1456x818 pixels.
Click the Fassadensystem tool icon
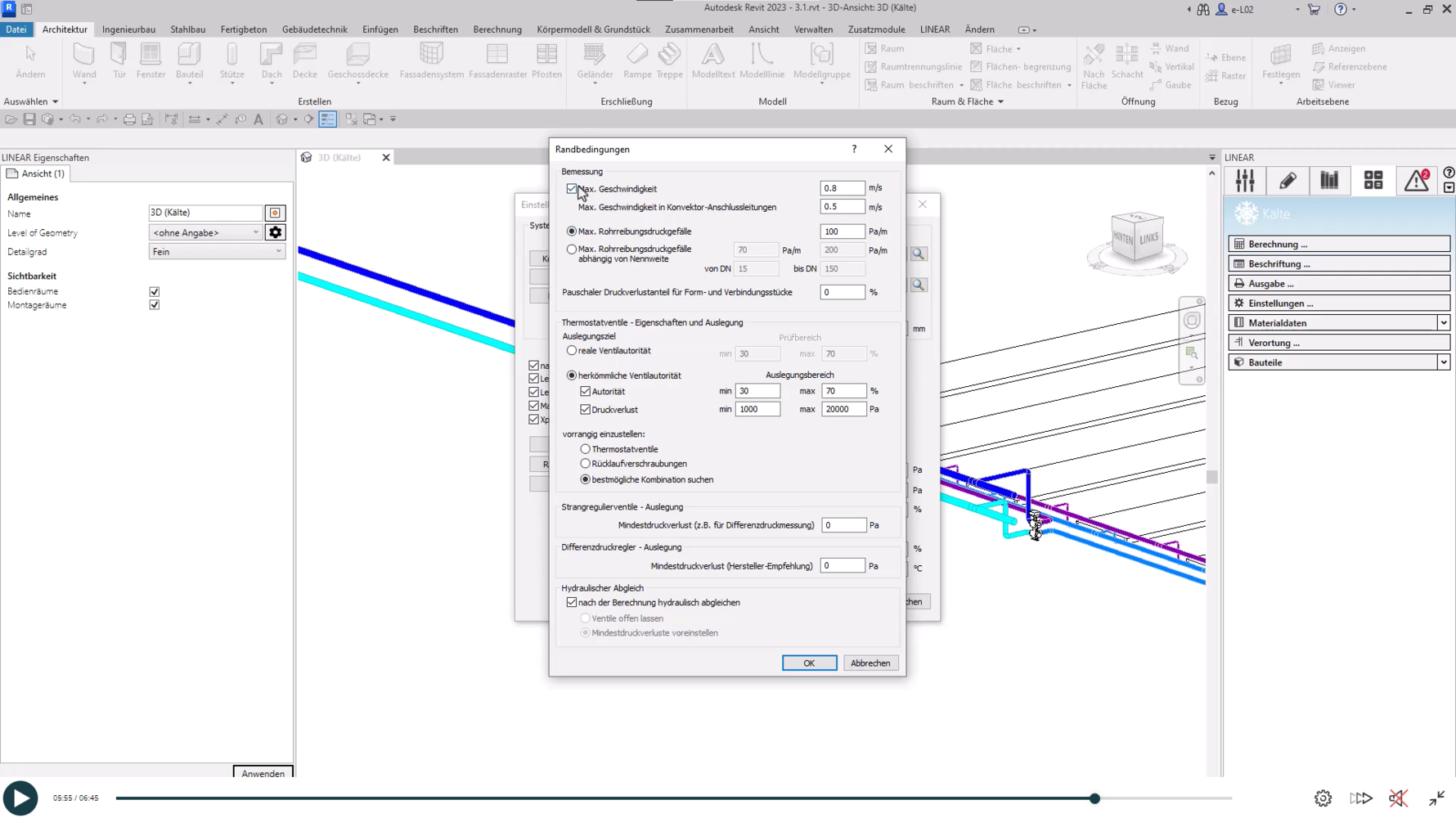[x=431, y=61]
